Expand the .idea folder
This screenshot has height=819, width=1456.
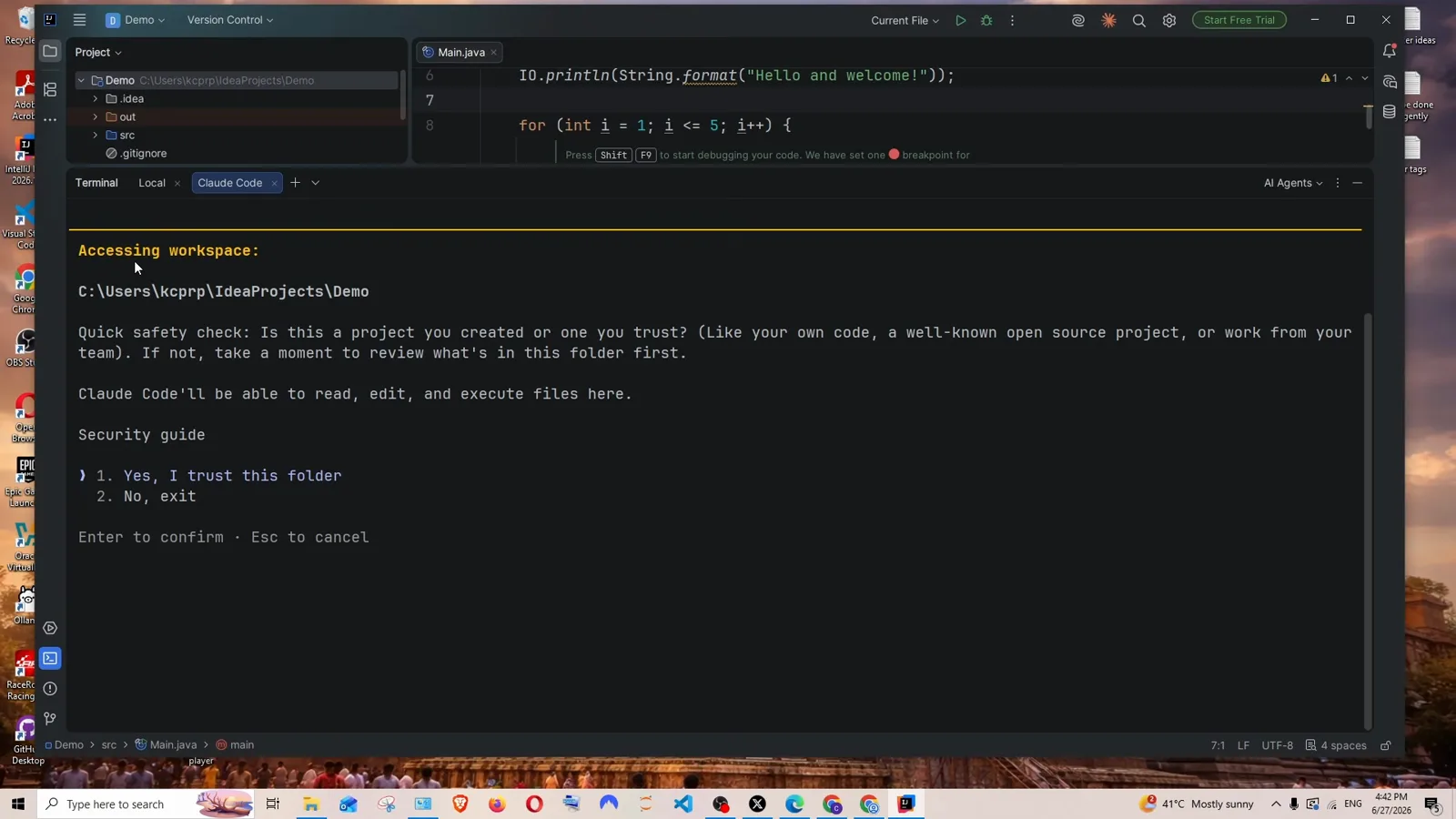(x=96, y=99)
